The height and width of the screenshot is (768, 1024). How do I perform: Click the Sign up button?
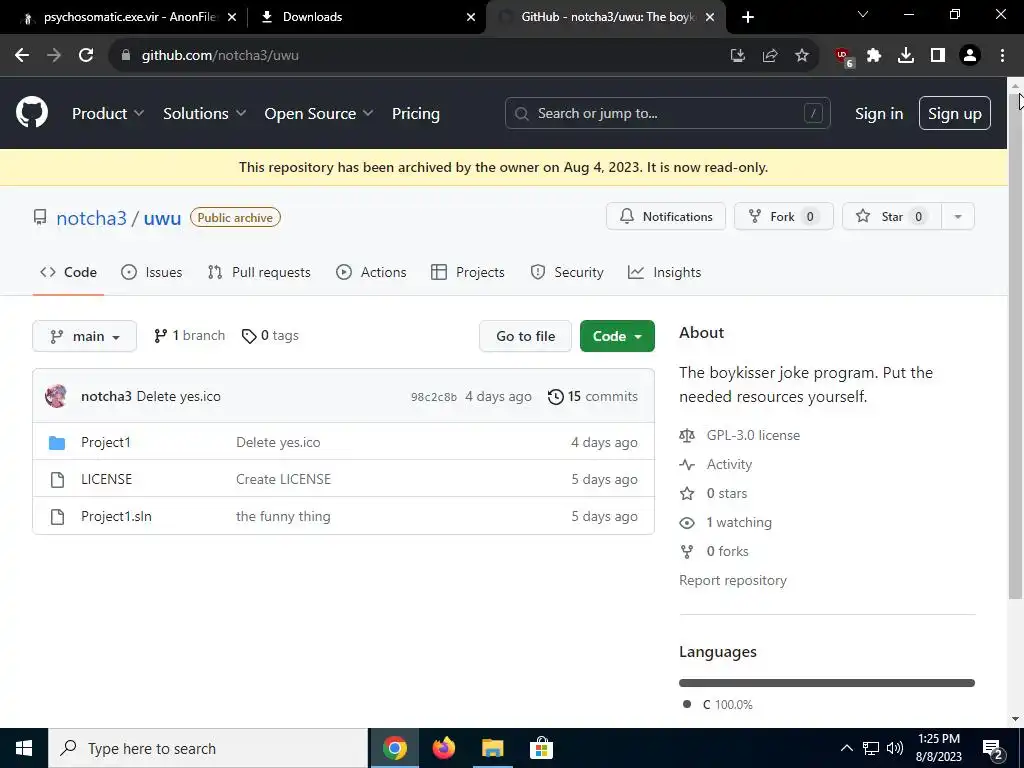tap(955, 113)
